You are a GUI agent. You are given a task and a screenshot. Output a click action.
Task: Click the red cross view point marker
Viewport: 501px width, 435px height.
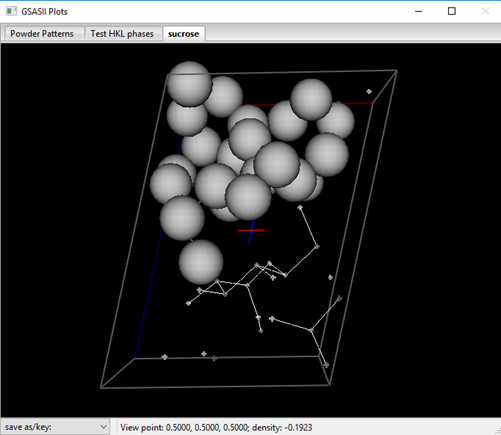pos(251,230)
